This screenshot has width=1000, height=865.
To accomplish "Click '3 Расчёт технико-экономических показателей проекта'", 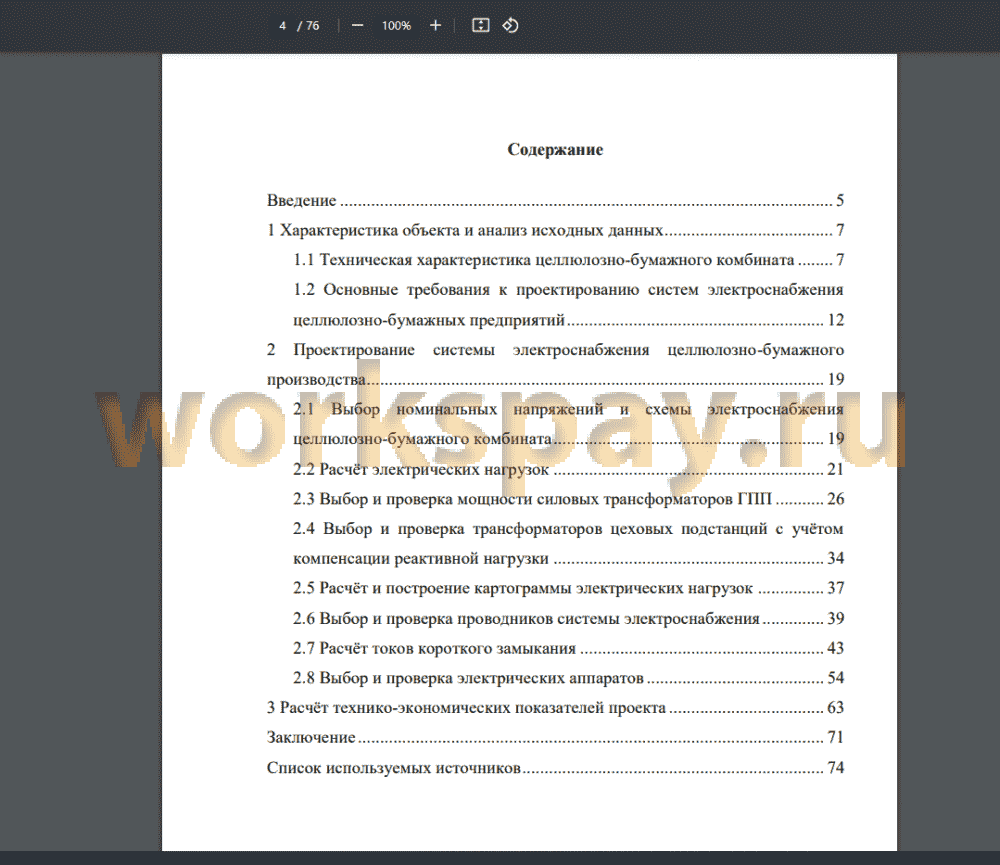I will click(555, 707).
